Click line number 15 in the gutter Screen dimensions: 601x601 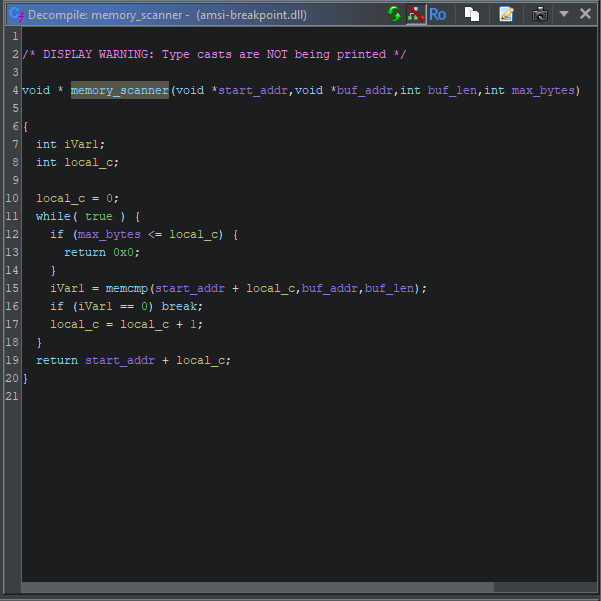click(x=12, y=288)
